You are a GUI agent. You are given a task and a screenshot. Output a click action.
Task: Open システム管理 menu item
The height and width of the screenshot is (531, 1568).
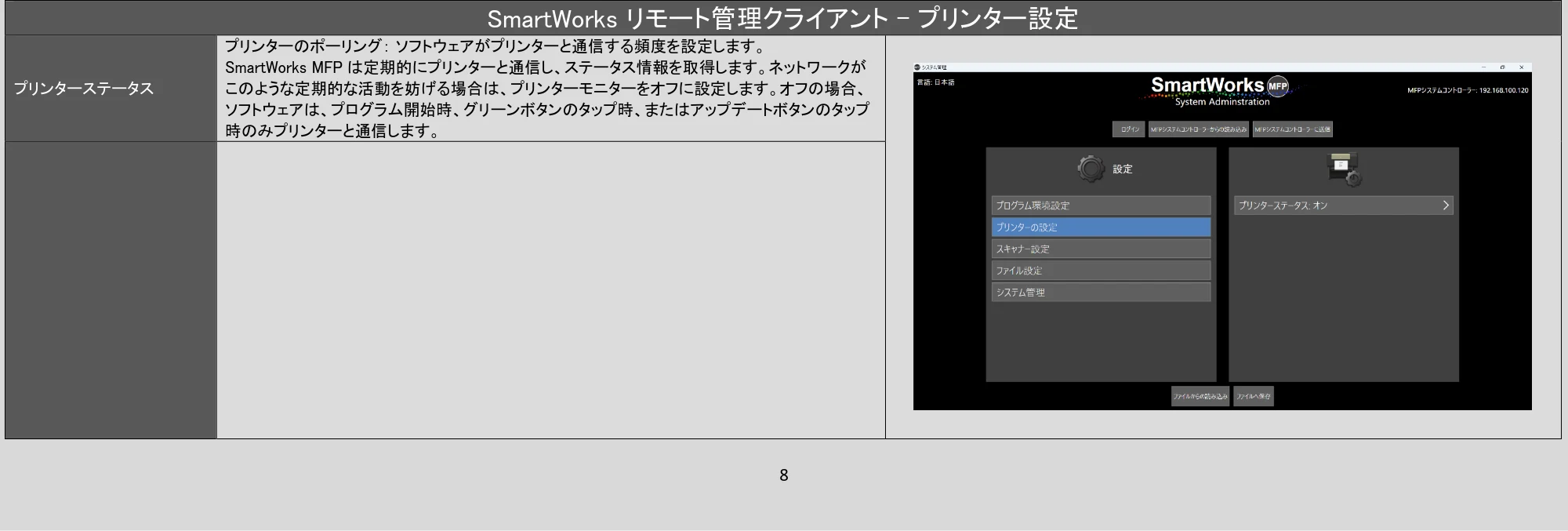tap(1101, 293)
